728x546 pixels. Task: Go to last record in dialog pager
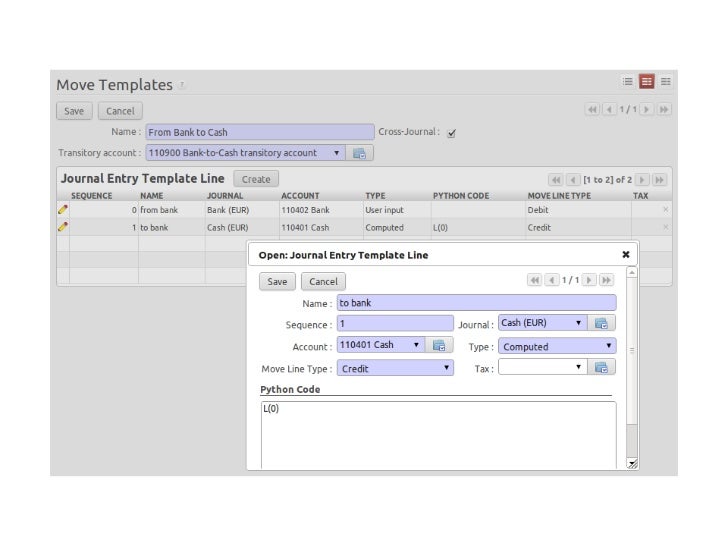tap(606, 280)
